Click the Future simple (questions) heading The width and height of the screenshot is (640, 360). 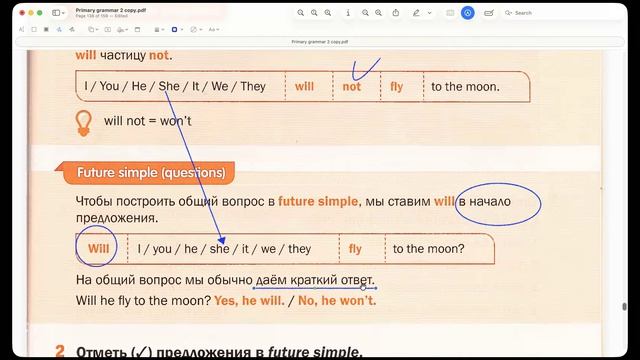tap(151, 173)
